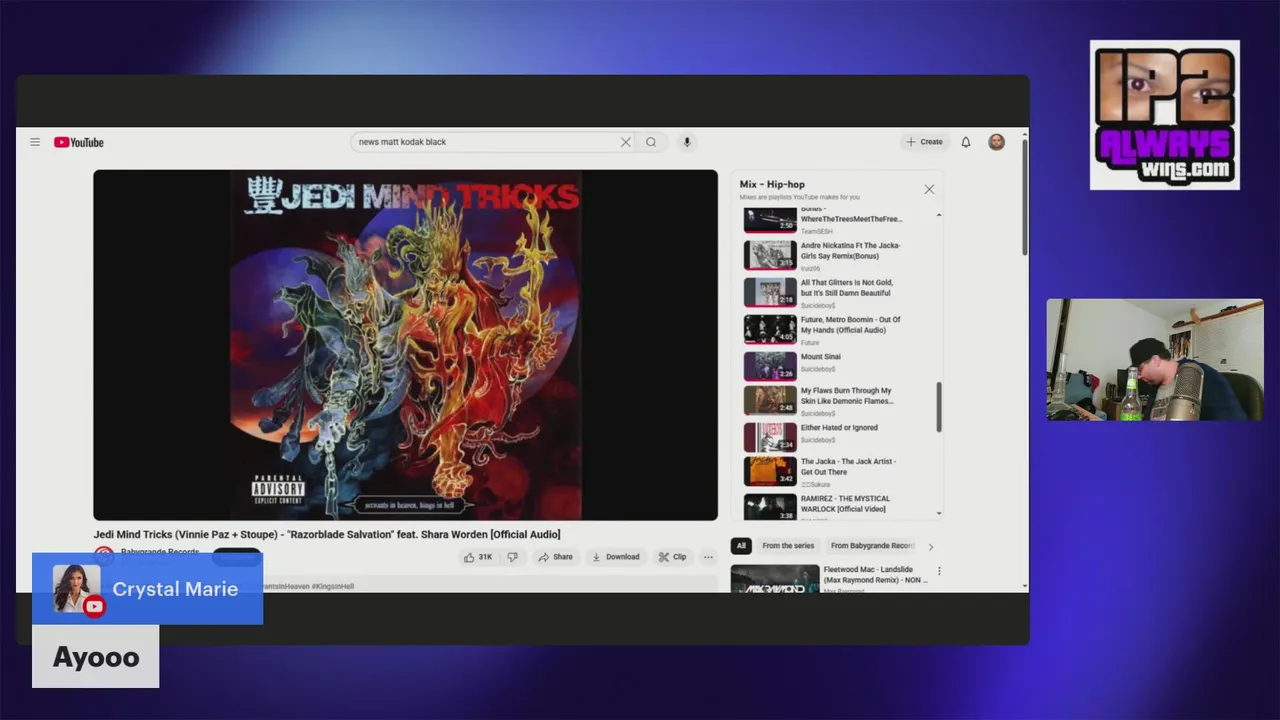1280x720 pixels.
Task: Play 'Either Hated or Ignored' from the mix
Action: 839,428
